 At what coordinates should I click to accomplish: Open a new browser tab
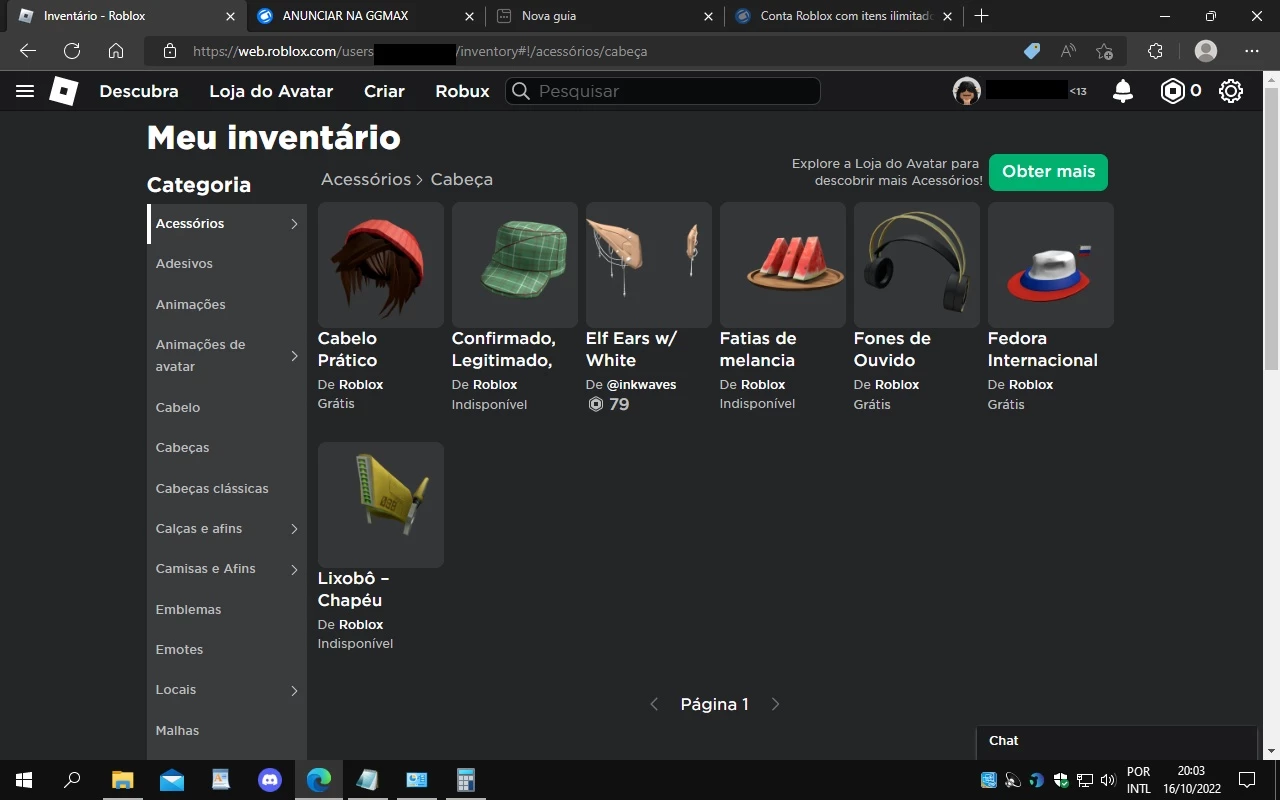(982, 16)
